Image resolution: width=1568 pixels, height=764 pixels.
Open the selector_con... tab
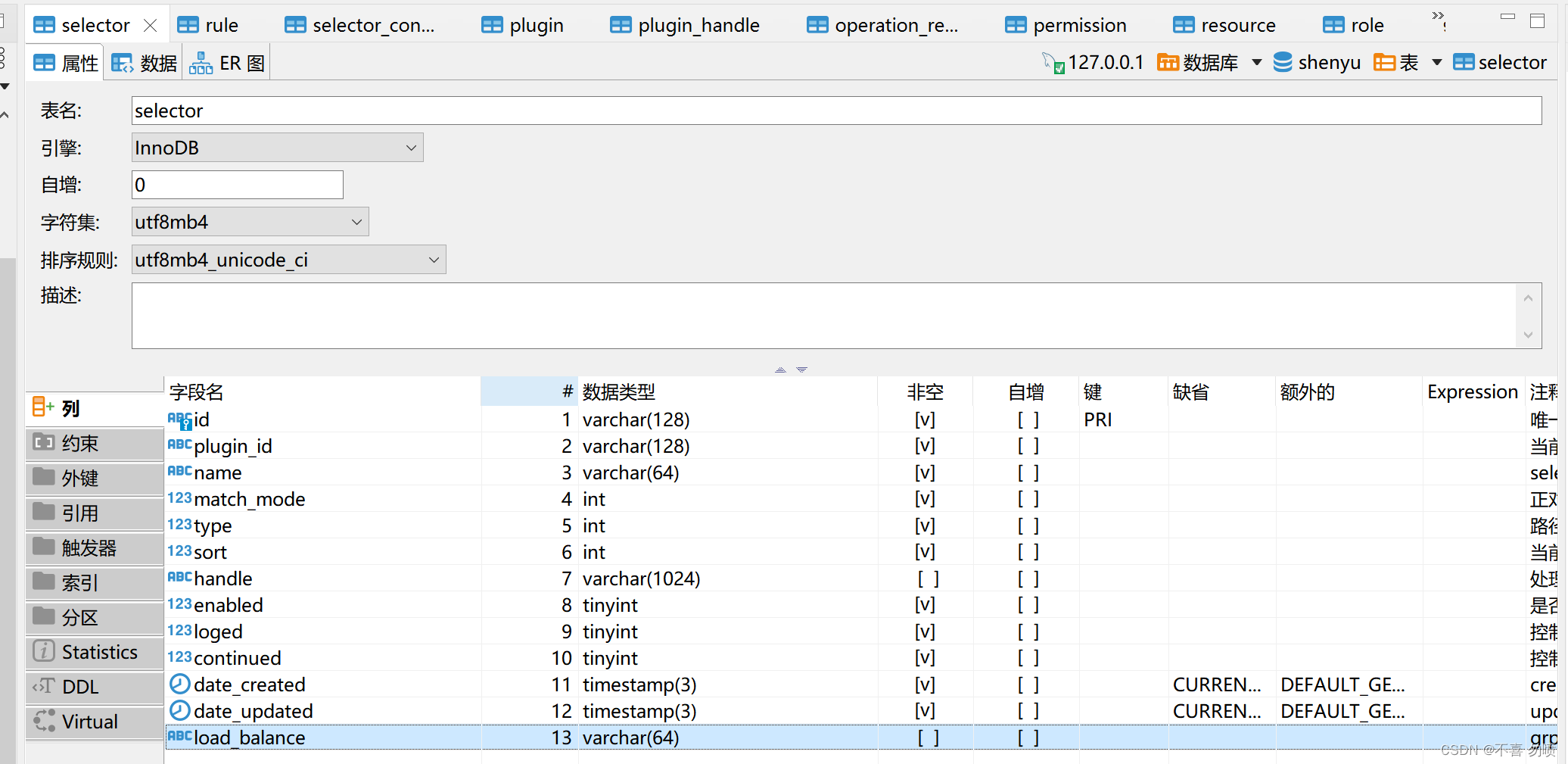(x=359, y=25)
